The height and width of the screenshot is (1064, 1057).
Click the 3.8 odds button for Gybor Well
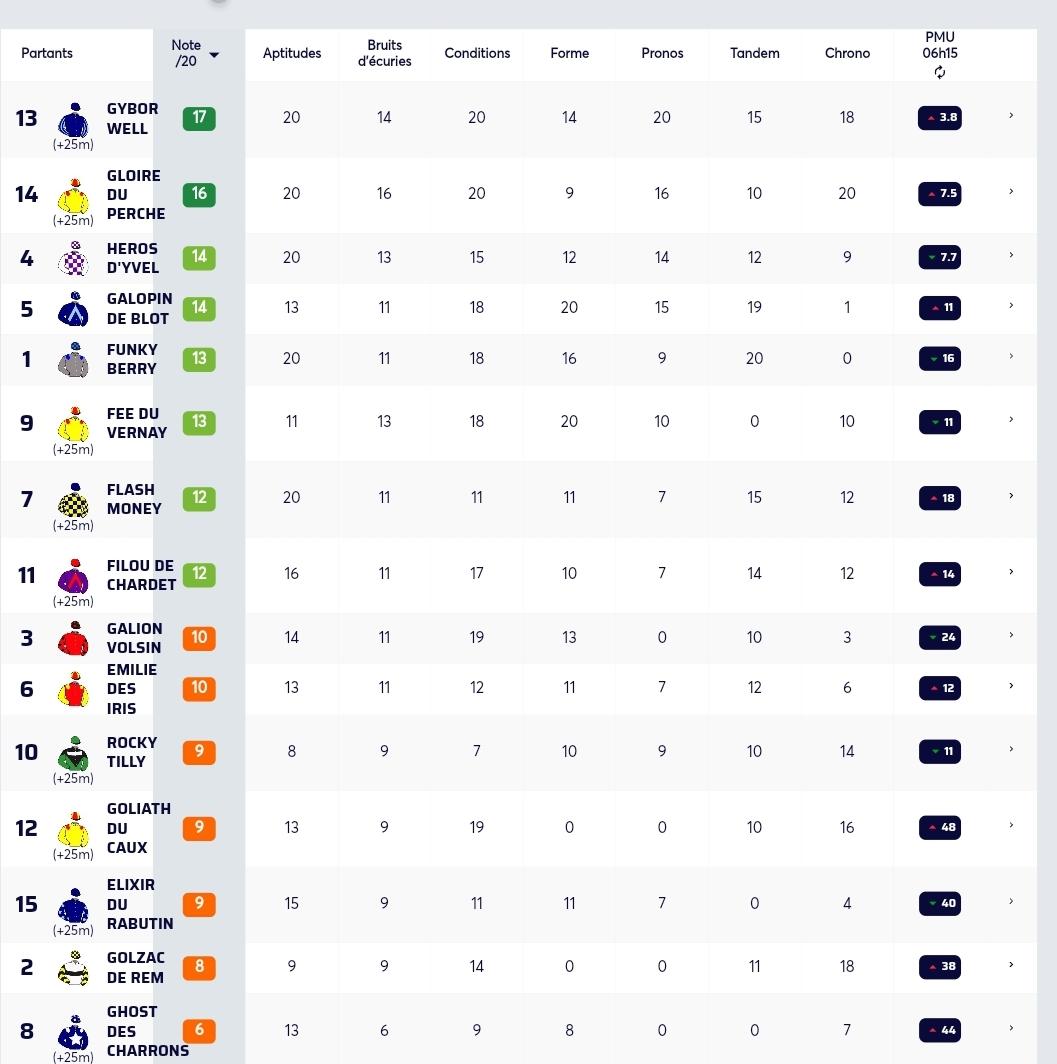coord(940,117)
